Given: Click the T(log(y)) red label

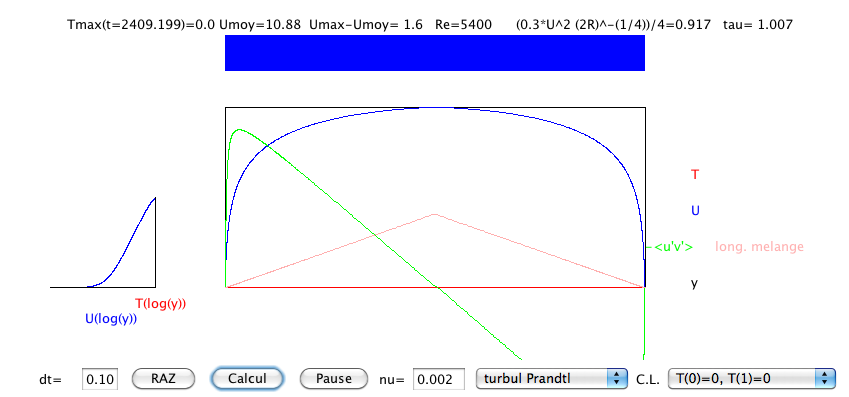Looking at the screenshot, I should tap(160, 304).
